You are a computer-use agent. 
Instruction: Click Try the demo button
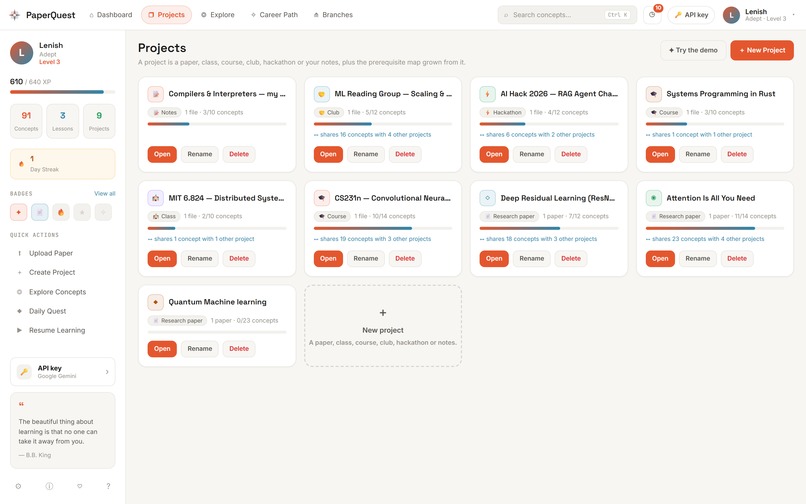(693, 50)
